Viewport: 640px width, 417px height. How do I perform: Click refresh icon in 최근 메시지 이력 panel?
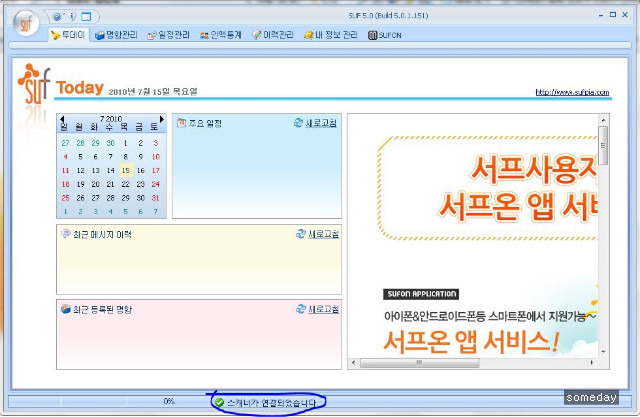[300, 234]
